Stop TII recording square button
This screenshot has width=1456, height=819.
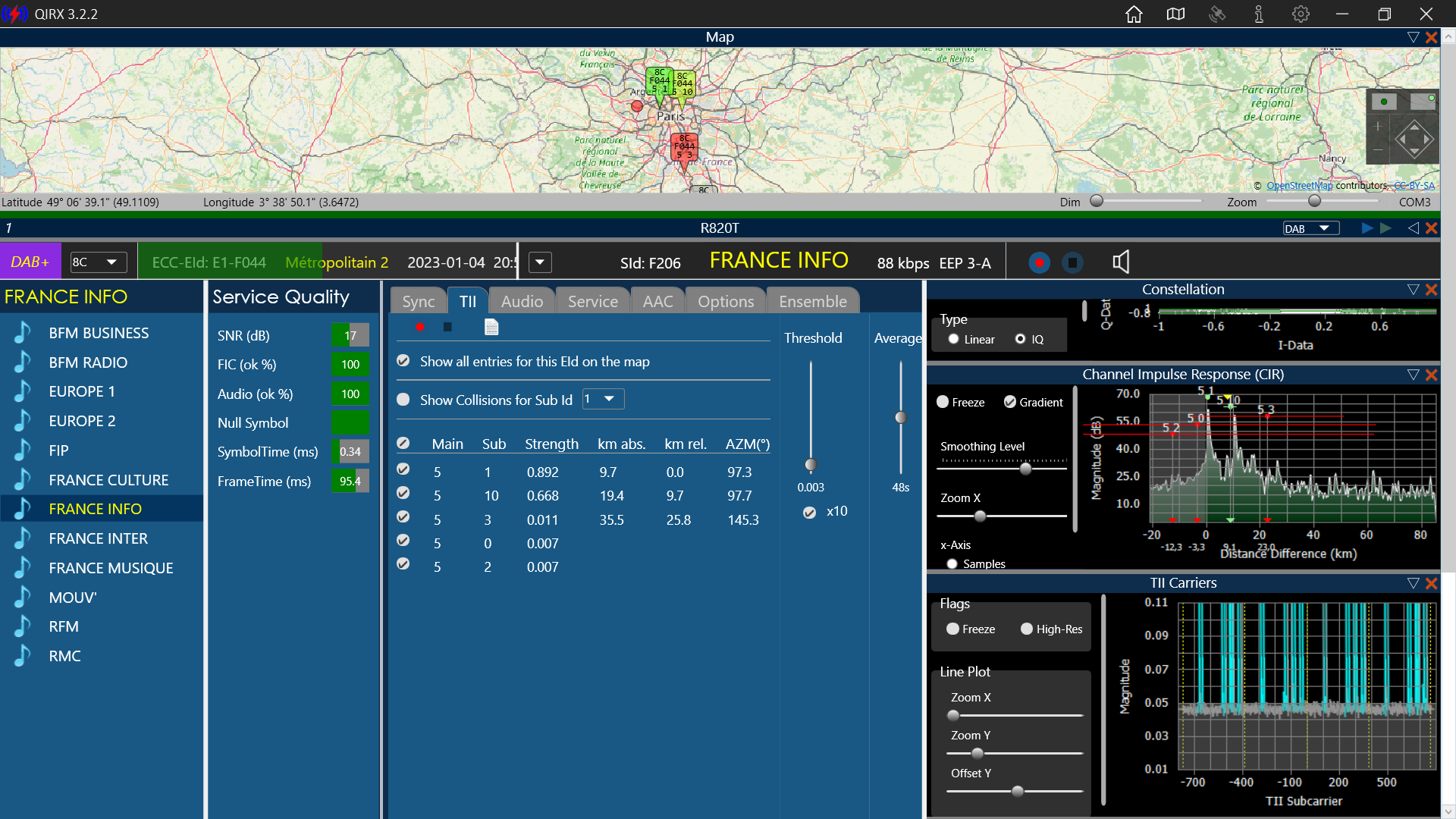tap(447, 327)
